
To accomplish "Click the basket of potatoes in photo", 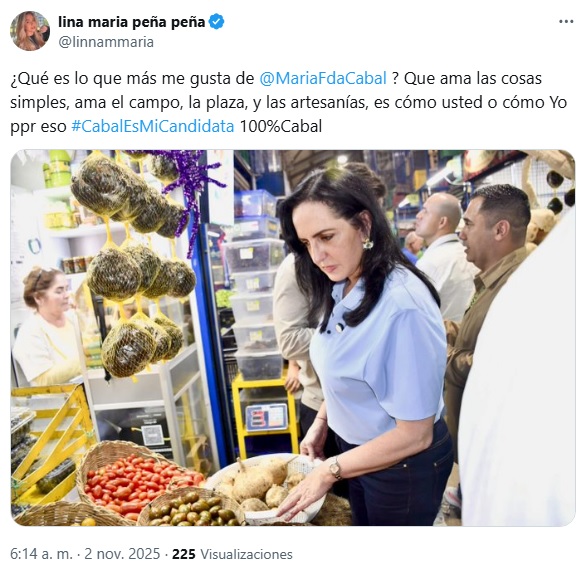I will pos(268,488).
